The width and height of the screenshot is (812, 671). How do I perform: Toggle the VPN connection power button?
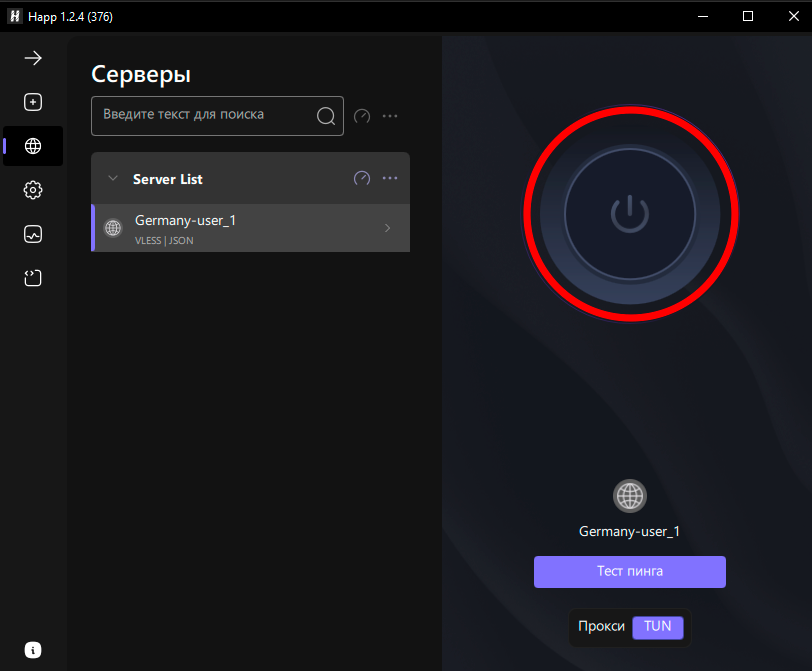(x=630, y=214)
